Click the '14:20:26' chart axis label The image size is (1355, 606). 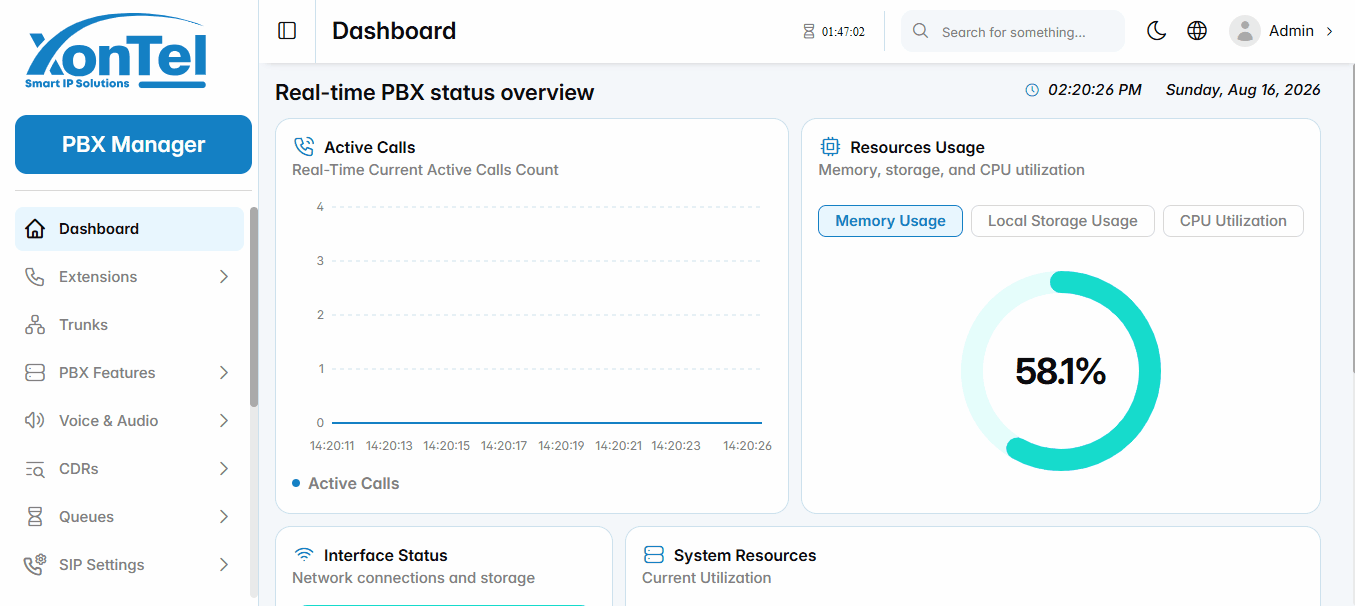point(747,446)
